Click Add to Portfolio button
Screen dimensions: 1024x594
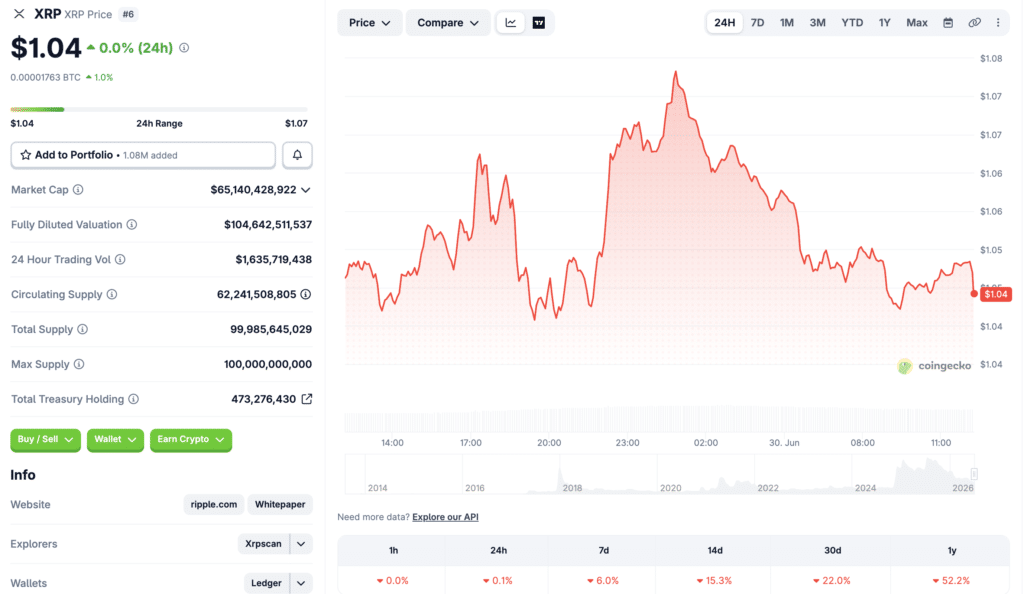143,155
